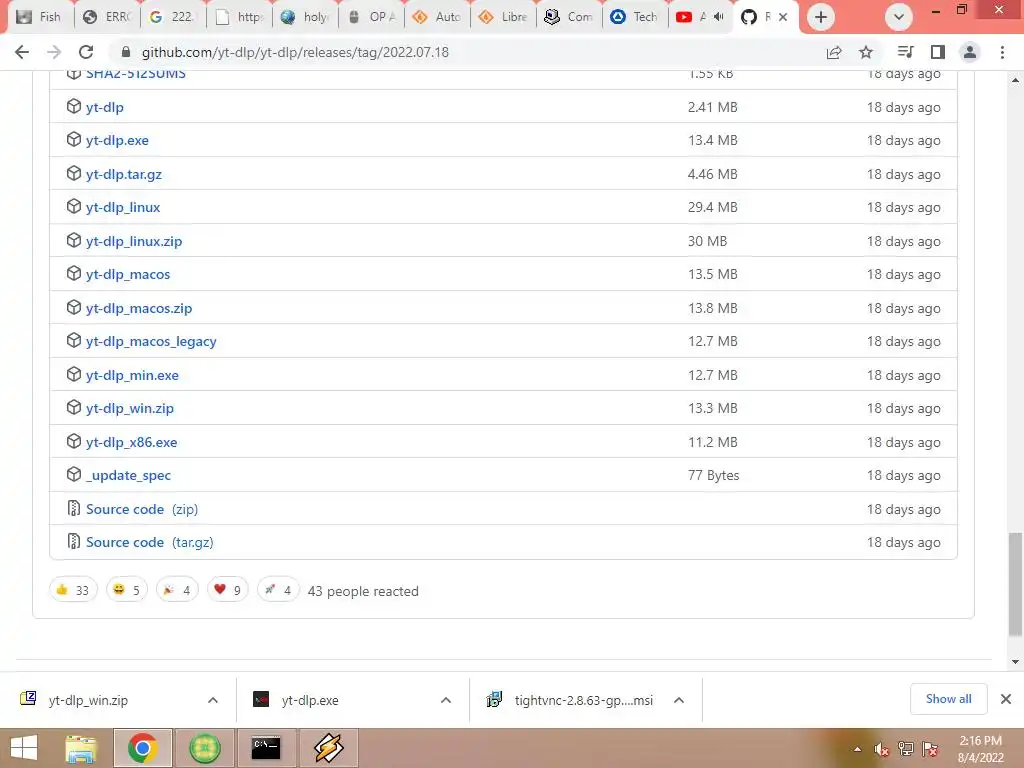The height and width of the screenshot is (768, 1024).
Task: Download yt-dlp_macos_legacy asset
Action: tap(152, 341)
